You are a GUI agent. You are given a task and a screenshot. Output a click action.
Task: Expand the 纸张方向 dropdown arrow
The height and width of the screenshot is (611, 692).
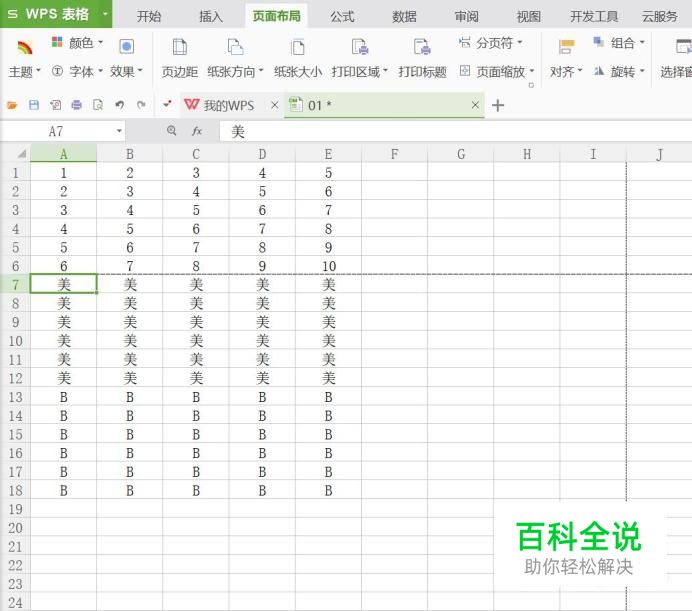tap(261, 71)
